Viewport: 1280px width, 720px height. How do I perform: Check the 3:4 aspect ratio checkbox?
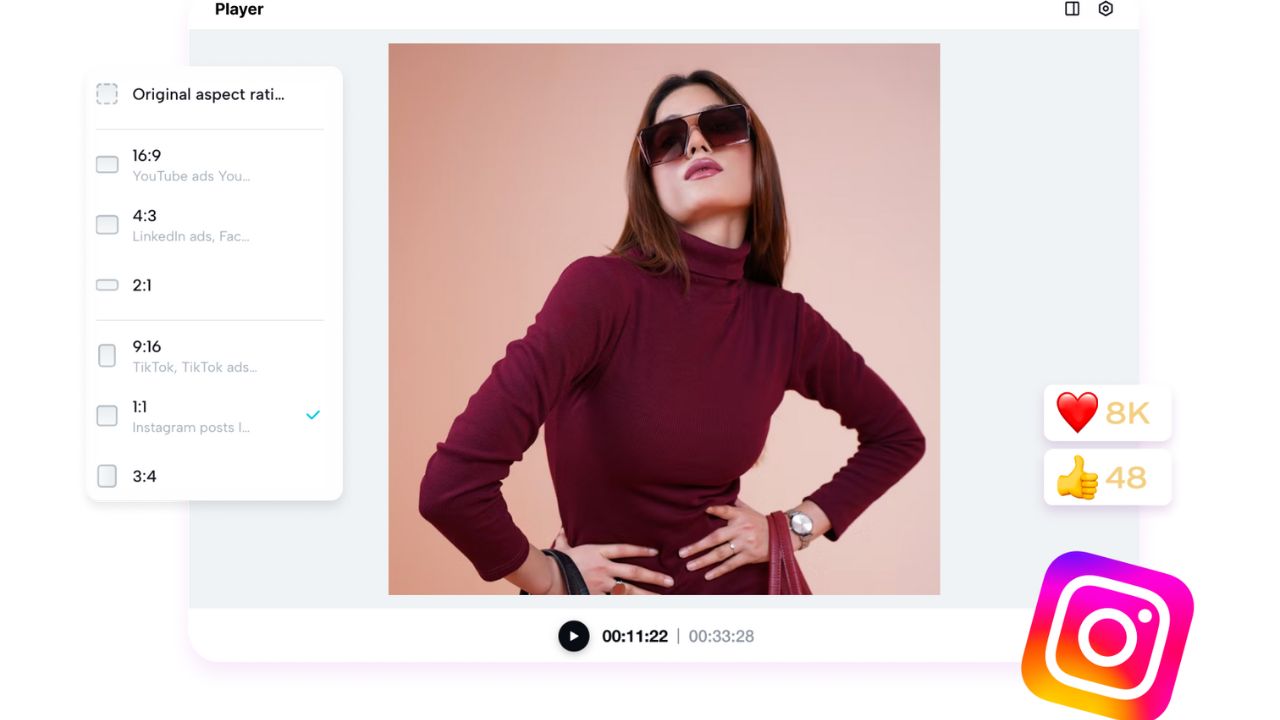click(x=107, y=476)
